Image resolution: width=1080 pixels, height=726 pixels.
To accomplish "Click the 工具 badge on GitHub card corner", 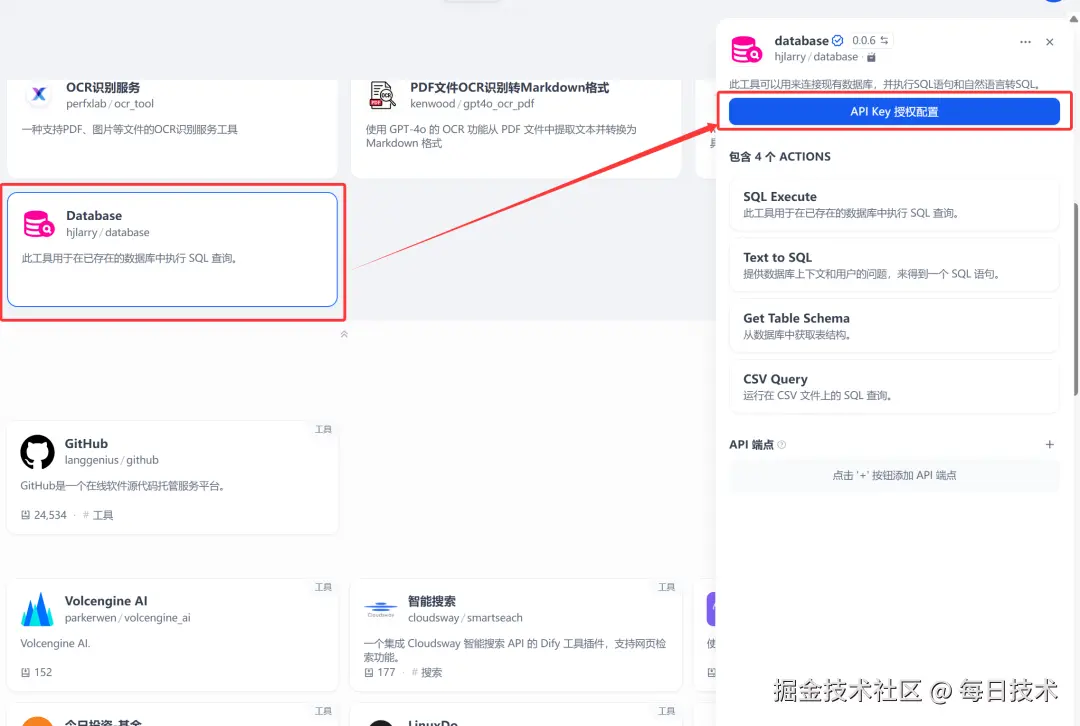I will coord(324,429).
